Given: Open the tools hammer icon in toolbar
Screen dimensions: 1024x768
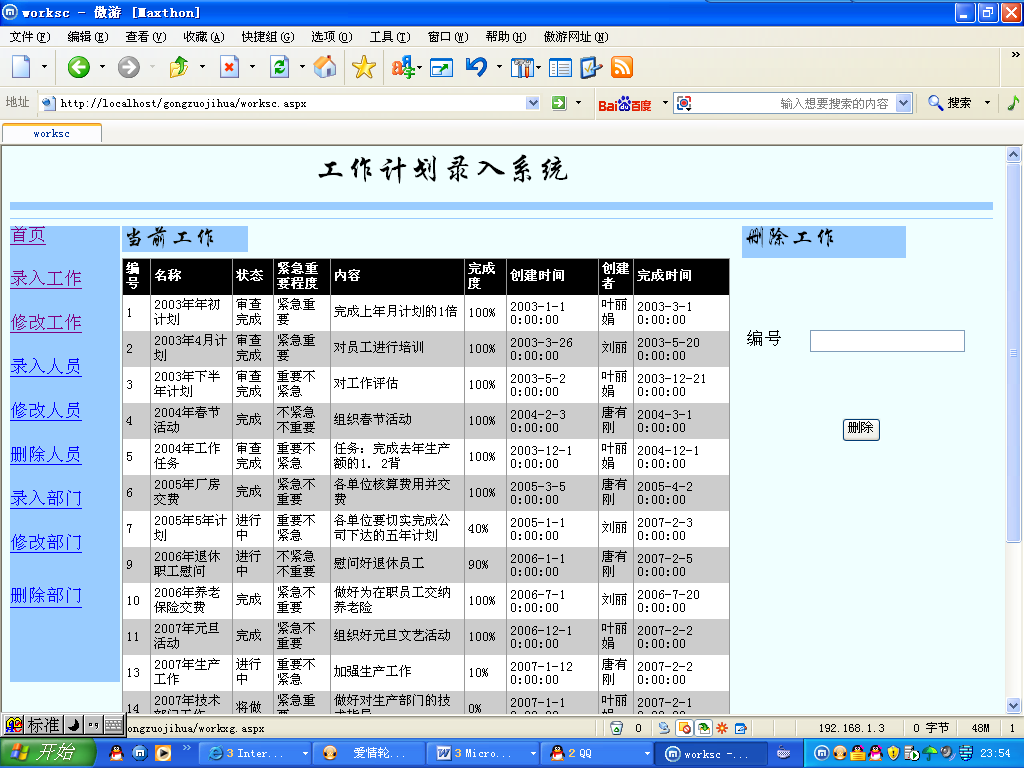Looking at the screenshot, I should click(521, 67).
